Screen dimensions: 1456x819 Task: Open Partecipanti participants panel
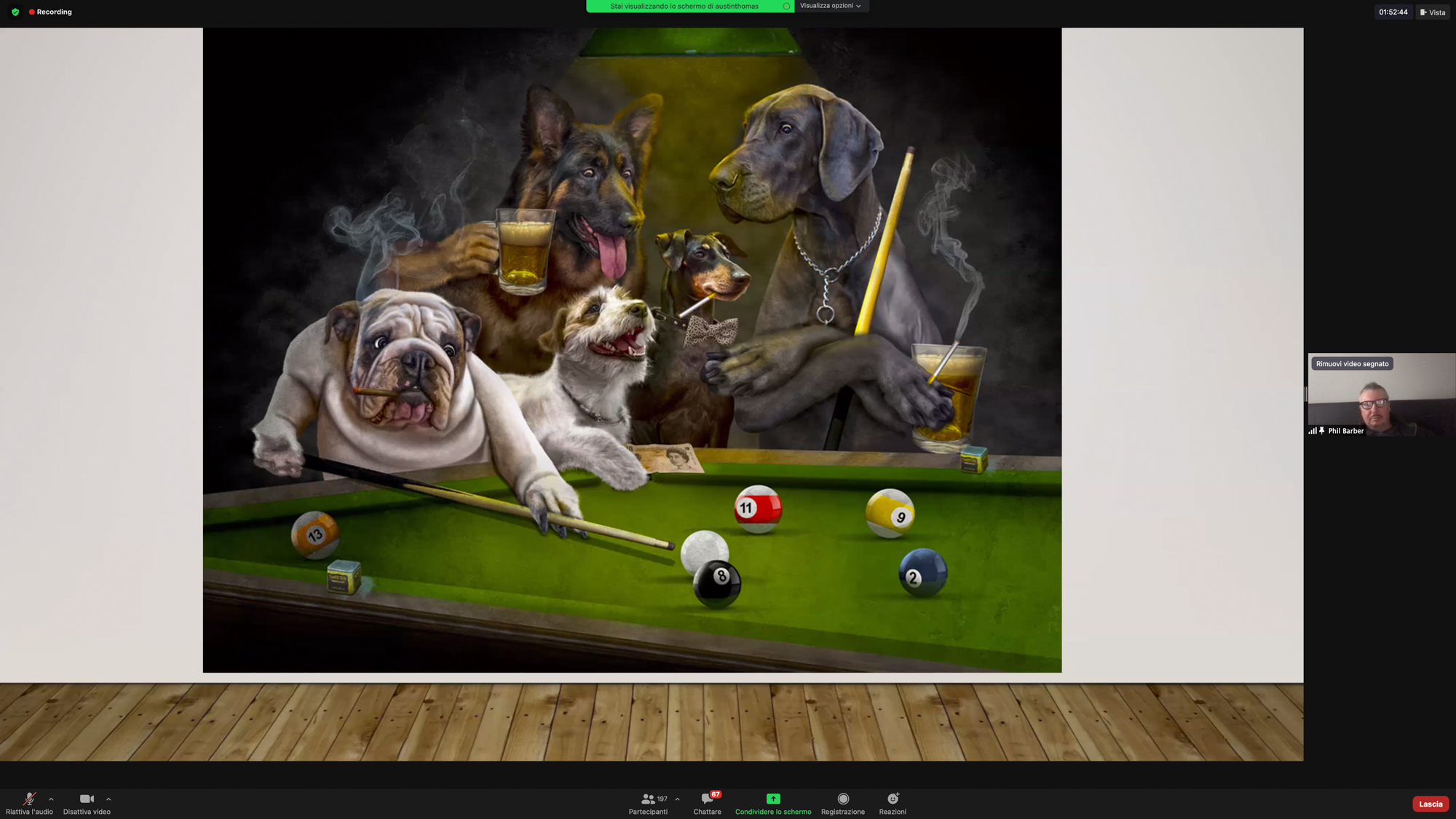coord(648,803)
